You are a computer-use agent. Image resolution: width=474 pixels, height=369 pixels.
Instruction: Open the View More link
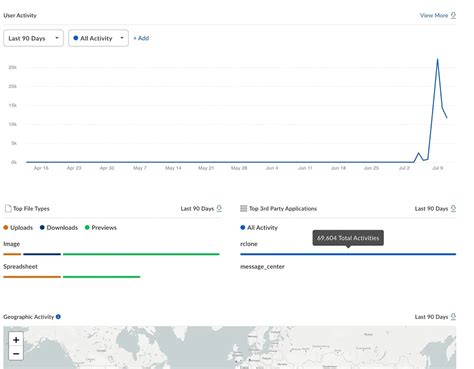click(x=434, y=15)
